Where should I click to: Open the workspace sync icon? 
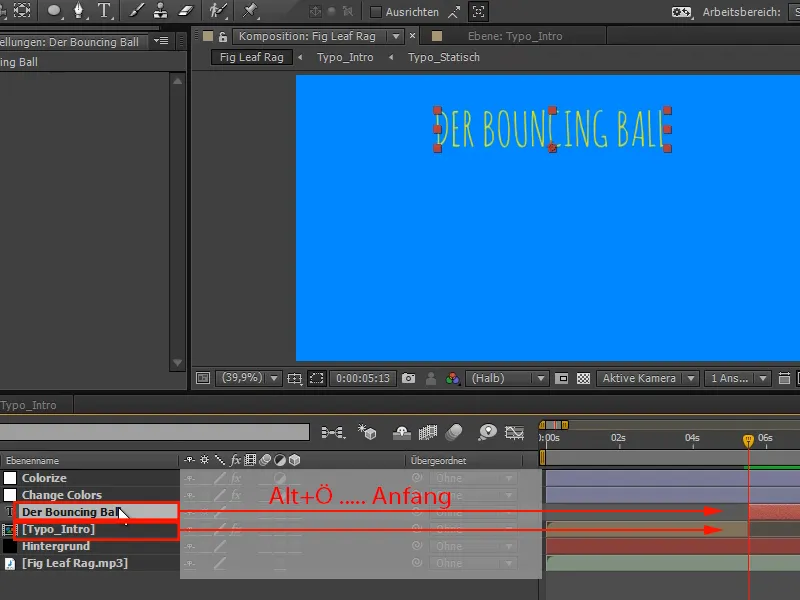point(681,12)
